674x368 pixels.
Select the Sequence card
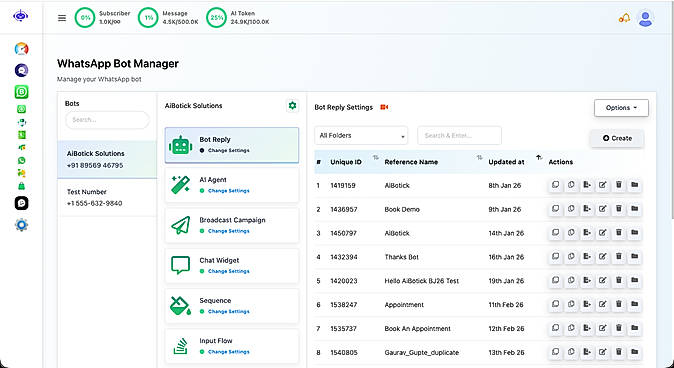point(232,306)
